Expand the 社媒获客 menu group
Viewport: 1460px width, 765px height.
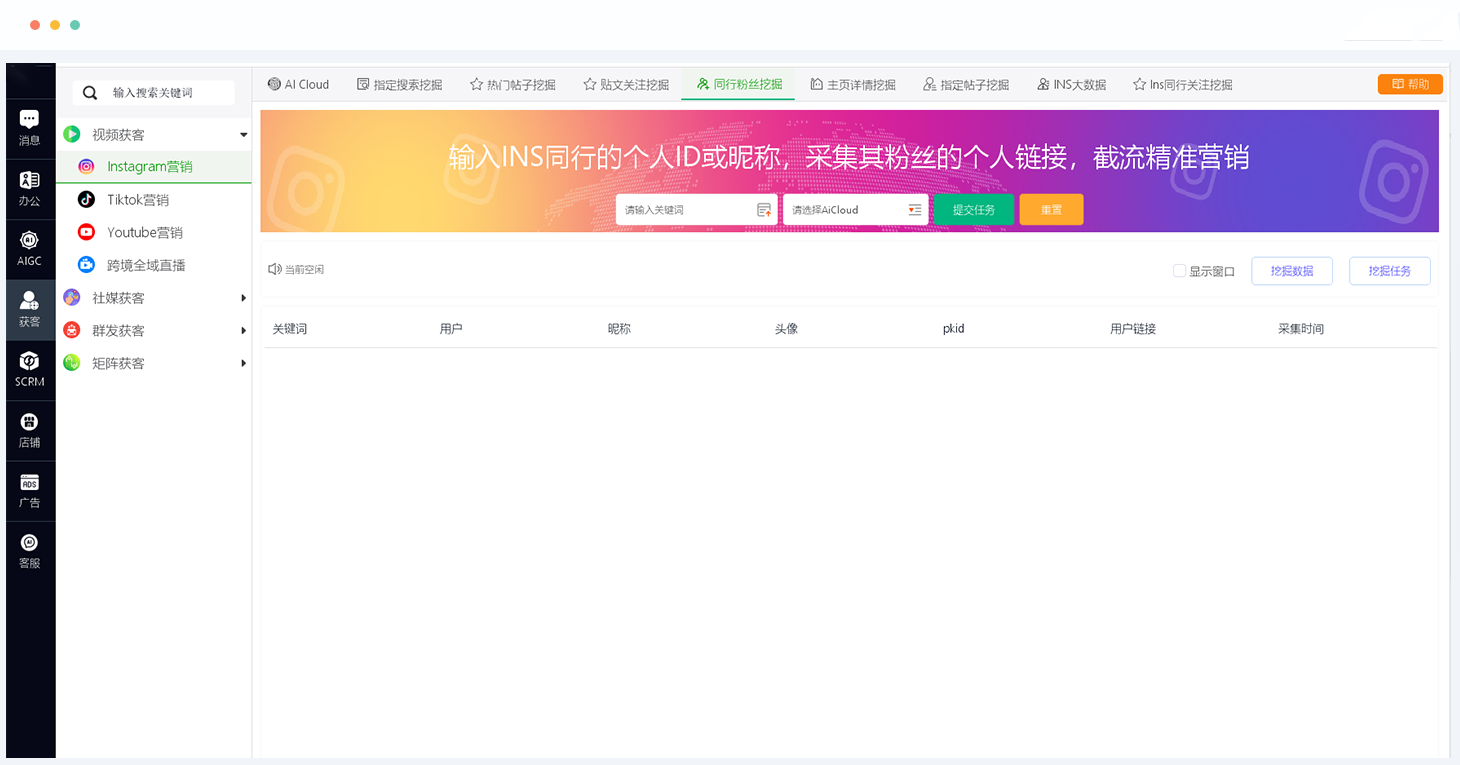point(243,298)
